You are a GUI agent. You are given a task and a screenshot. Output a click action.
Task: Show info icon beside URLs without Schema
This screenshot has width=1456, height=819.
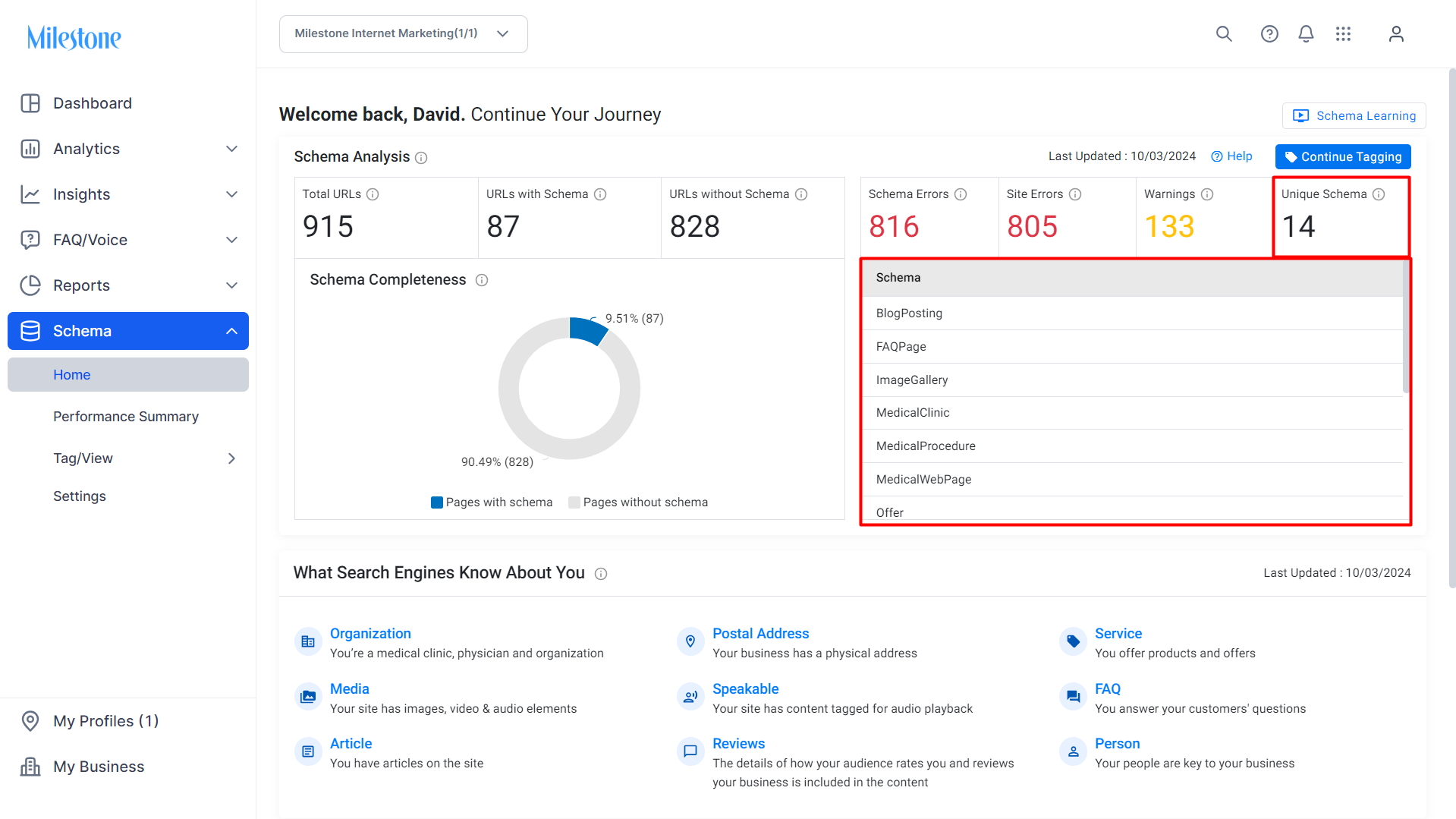[x=801, y=194]
